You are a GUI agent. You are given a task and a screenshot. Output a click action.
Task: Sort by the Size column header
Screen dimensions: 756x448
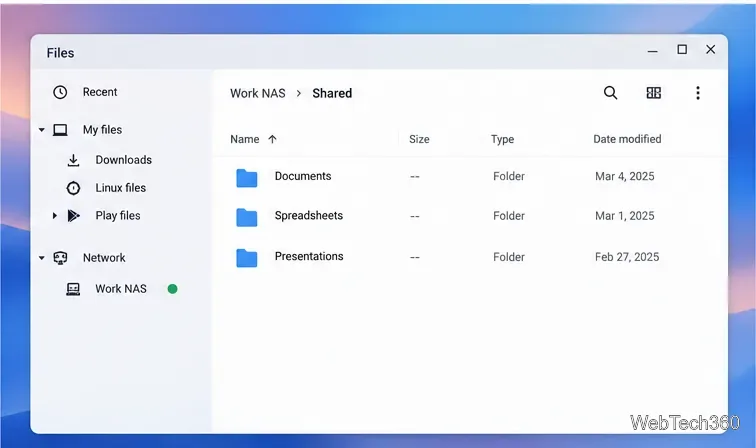click(419, 139)
